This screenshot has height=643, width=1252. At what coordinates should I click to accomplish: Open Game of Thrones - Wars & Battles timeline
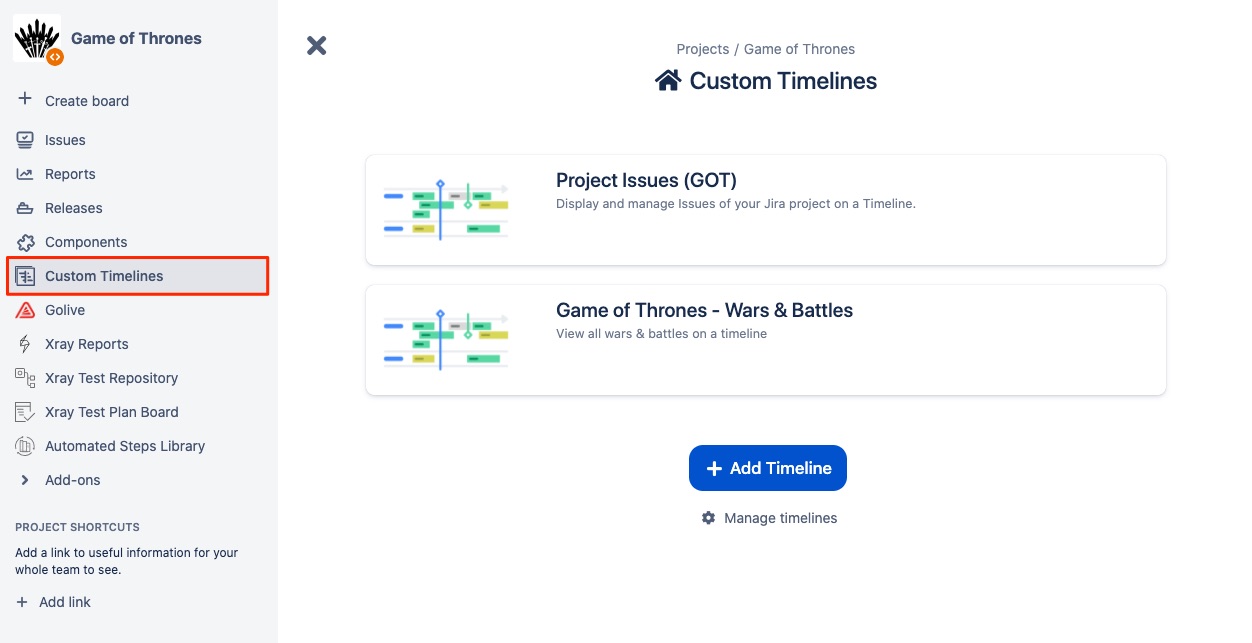704,311
